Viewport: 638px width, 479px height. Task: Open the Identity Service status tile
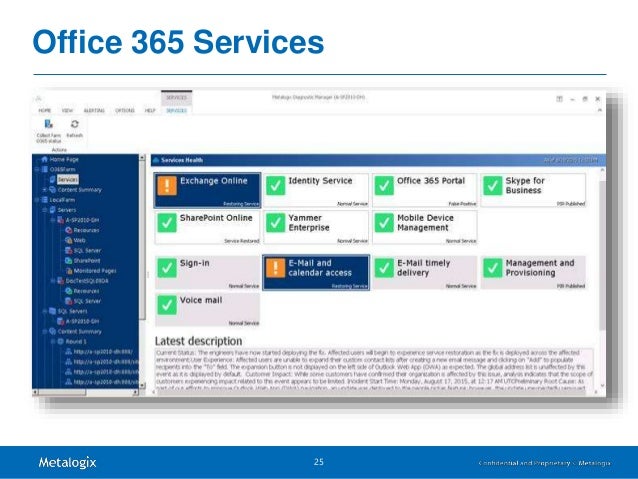coord(316,190)
